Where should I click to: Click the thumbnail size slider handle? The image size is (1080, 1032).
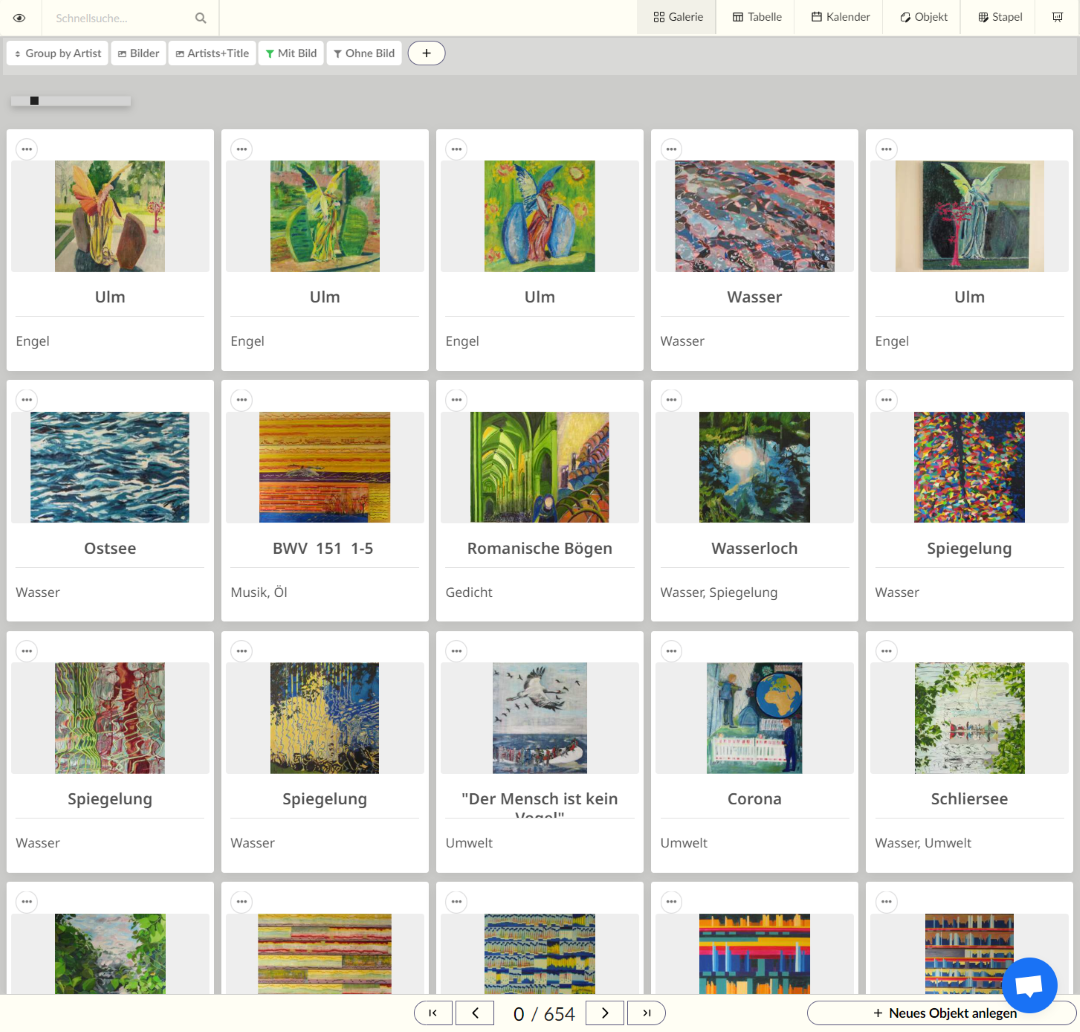pos(34,101)
